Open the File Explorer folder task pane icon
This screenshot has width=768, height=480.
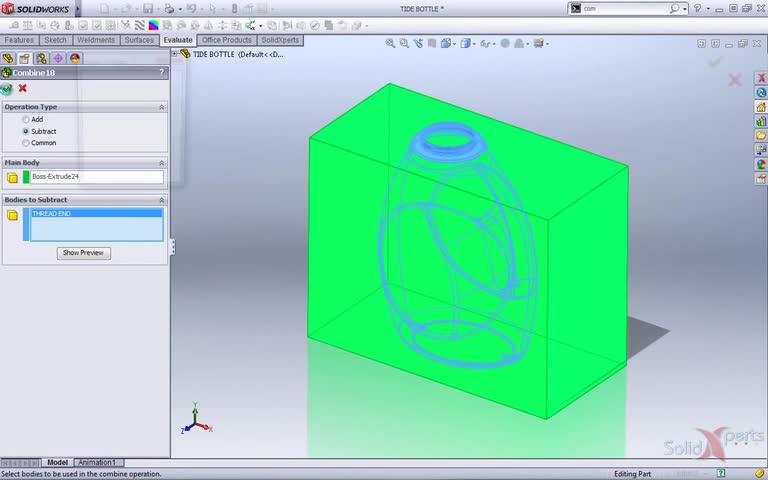[761, 135]
